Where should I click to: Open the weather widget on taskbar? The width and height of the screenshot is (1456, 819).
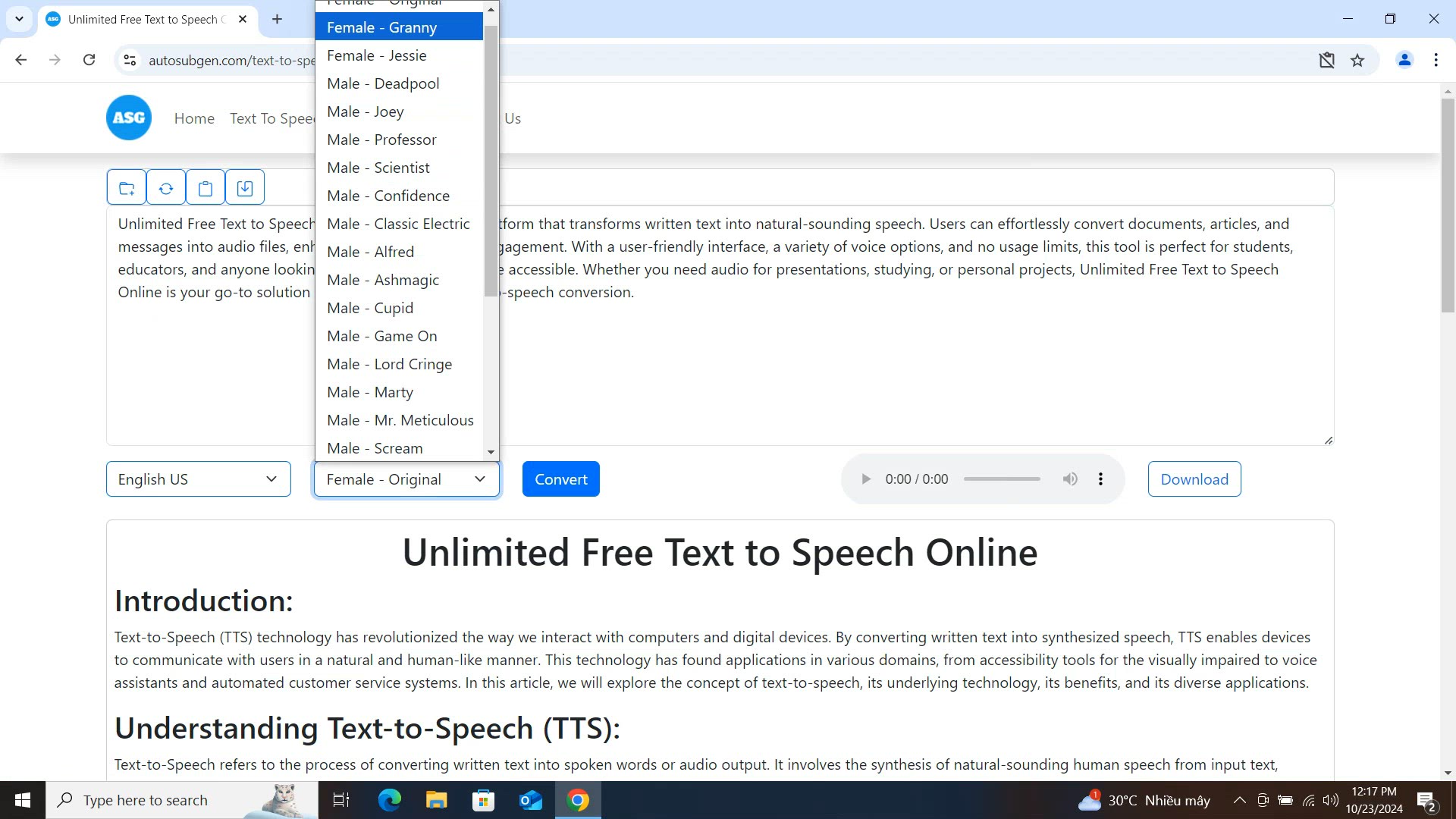pos(1144,800)
